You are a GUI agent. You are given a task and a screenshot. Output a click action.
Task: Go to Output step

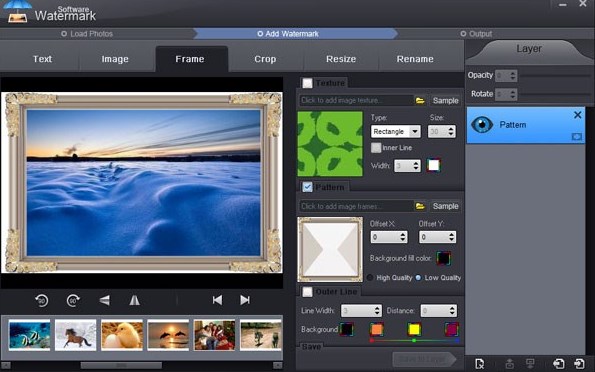[x=476, y=34]
